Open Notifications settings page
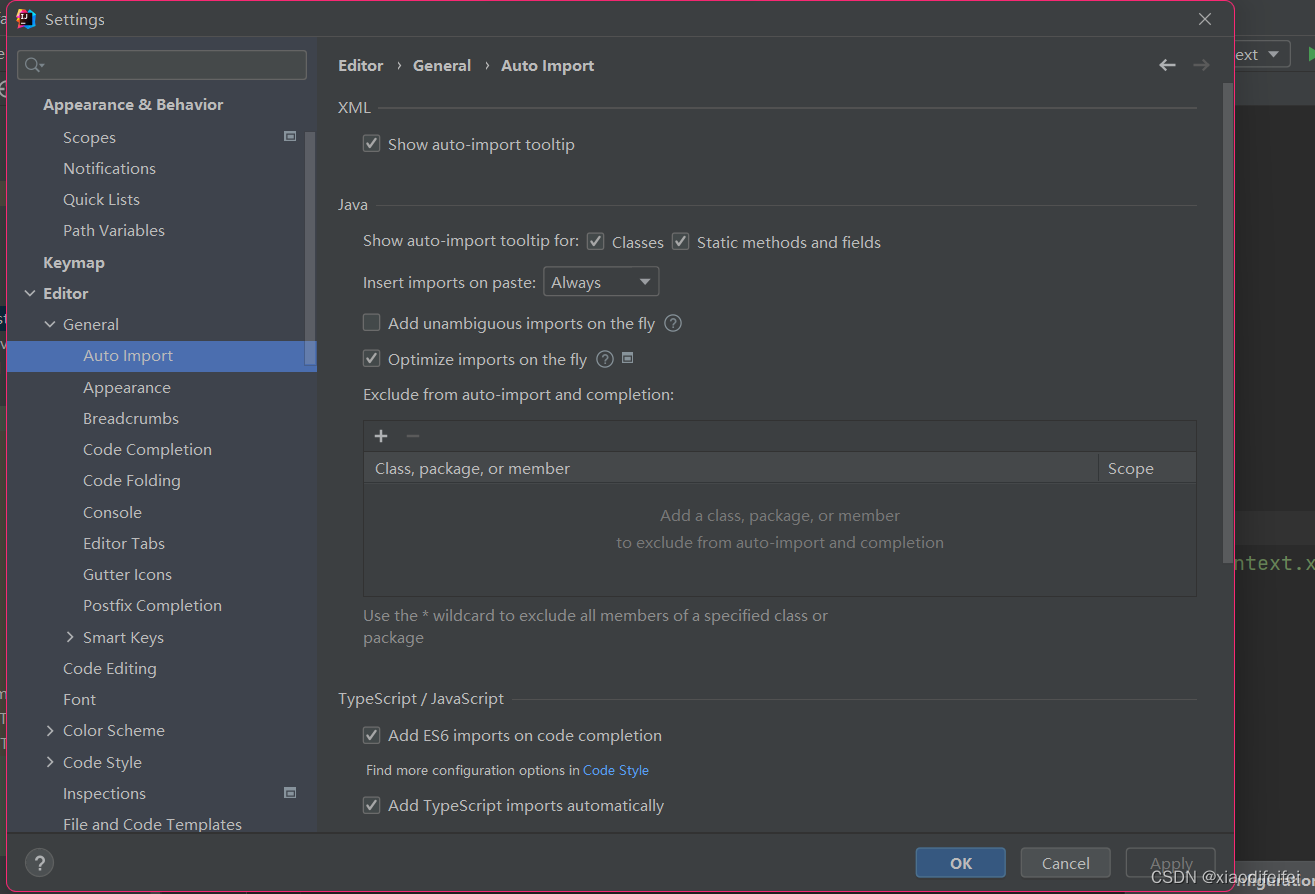 tap(109, 168)
